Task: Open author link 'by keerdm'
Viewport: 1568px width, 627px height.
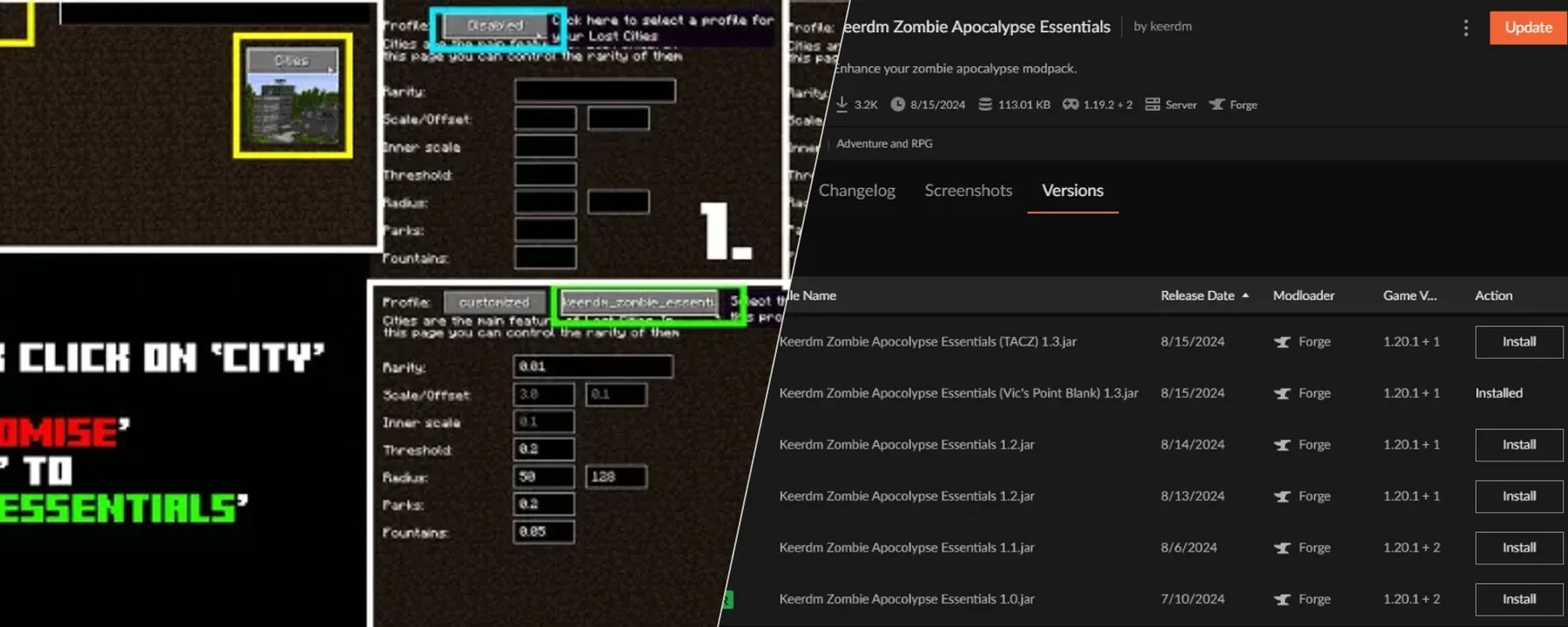Action: 1162,27
